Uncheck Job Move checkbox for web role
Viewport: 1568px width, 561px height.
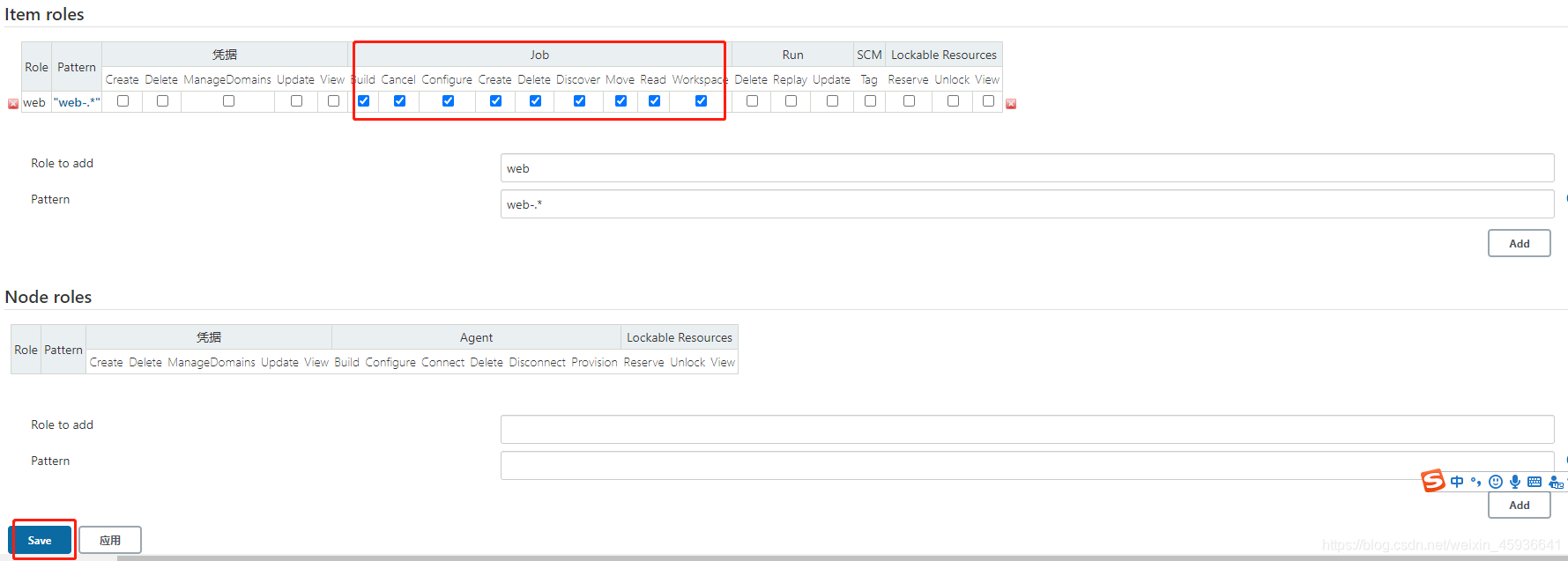pyautogui.click(x=621, y=101)
